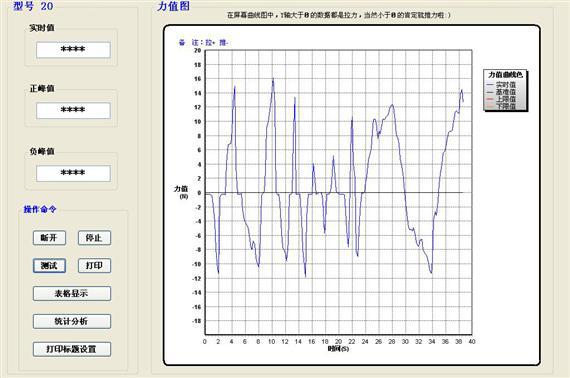The width and height of the screenshot is (570, 378).
Task: Click the 实时值 blue line legend entry
Action: [501, 85]
